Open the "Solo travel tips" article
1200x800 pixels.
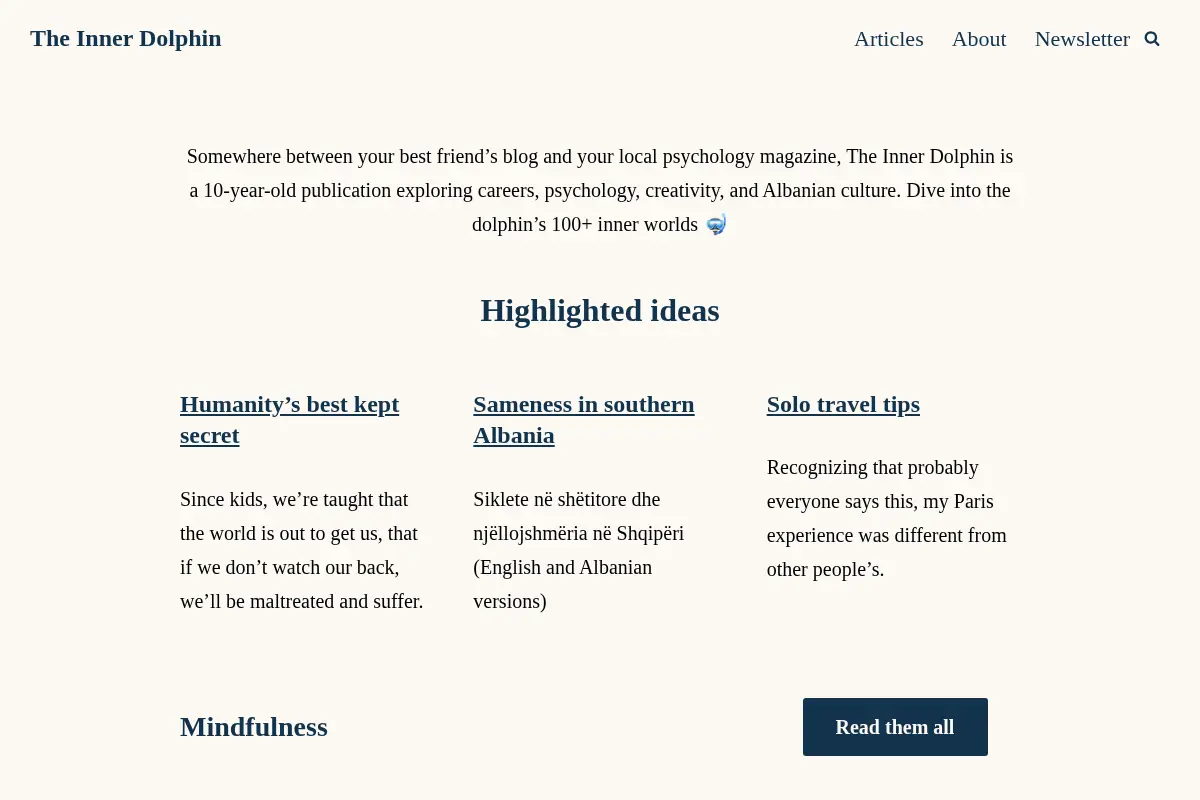click(x=843, y=404)
